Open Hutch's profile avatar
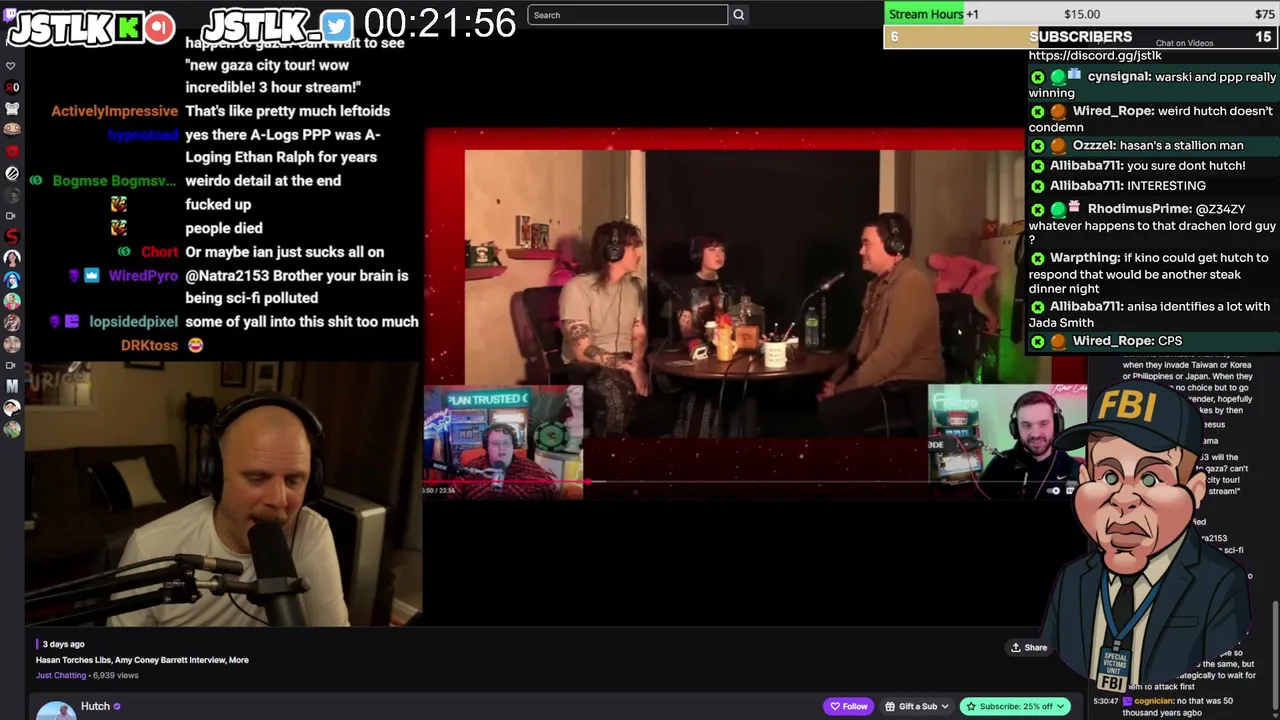The image size is (1280, 720). pos(56,710)
